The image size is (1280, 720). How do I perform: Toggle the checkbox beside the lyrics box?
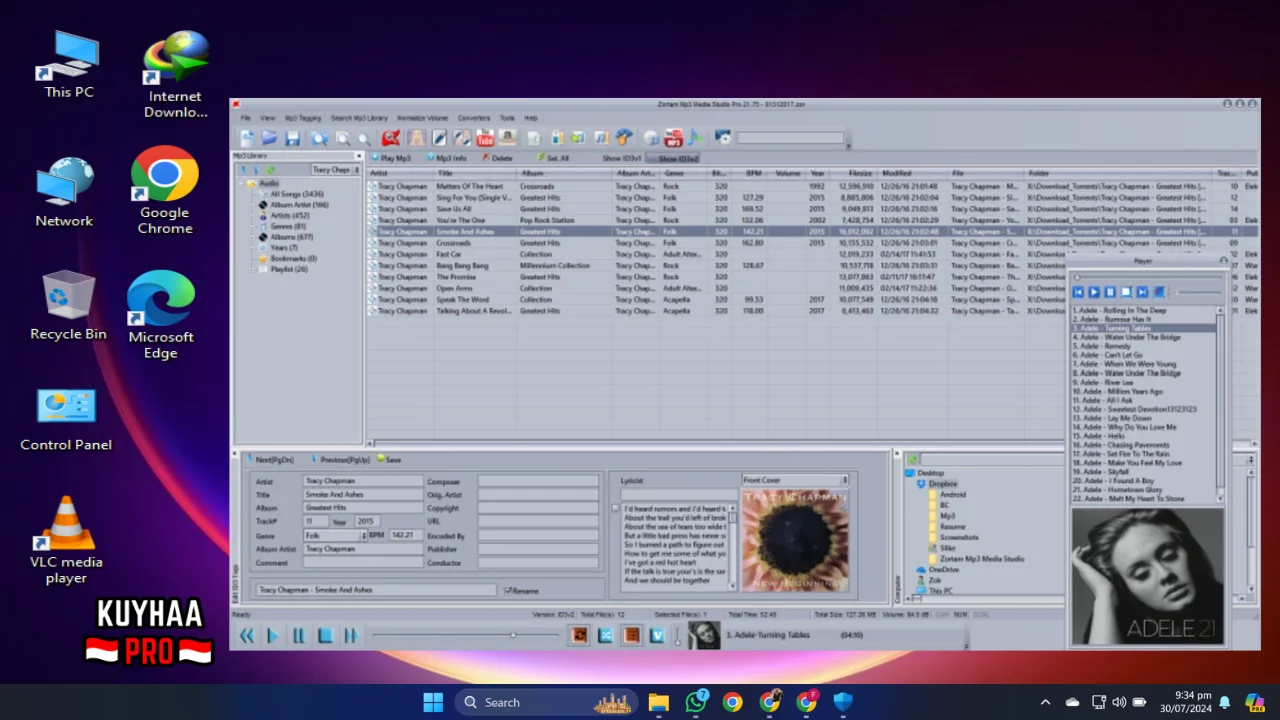pyautogui.click(x=615, y=508)
